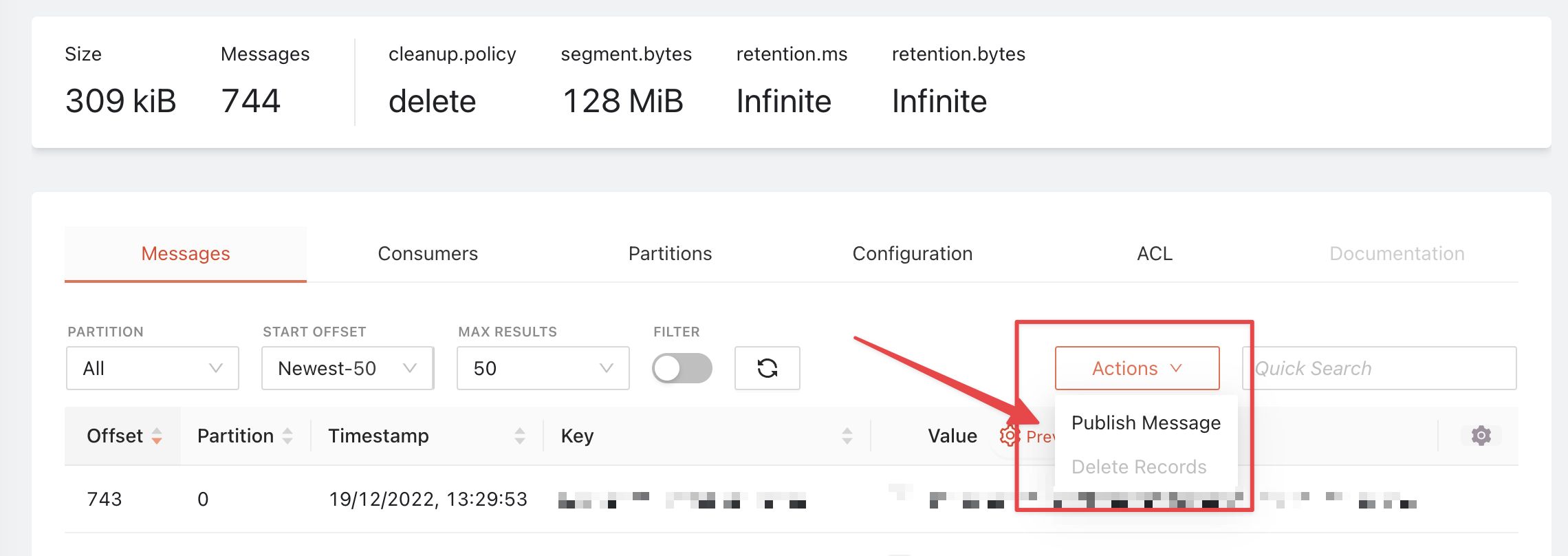Select Publish Message from the Actions menu
1568x556 pixels.
(x=1145, y=423)
